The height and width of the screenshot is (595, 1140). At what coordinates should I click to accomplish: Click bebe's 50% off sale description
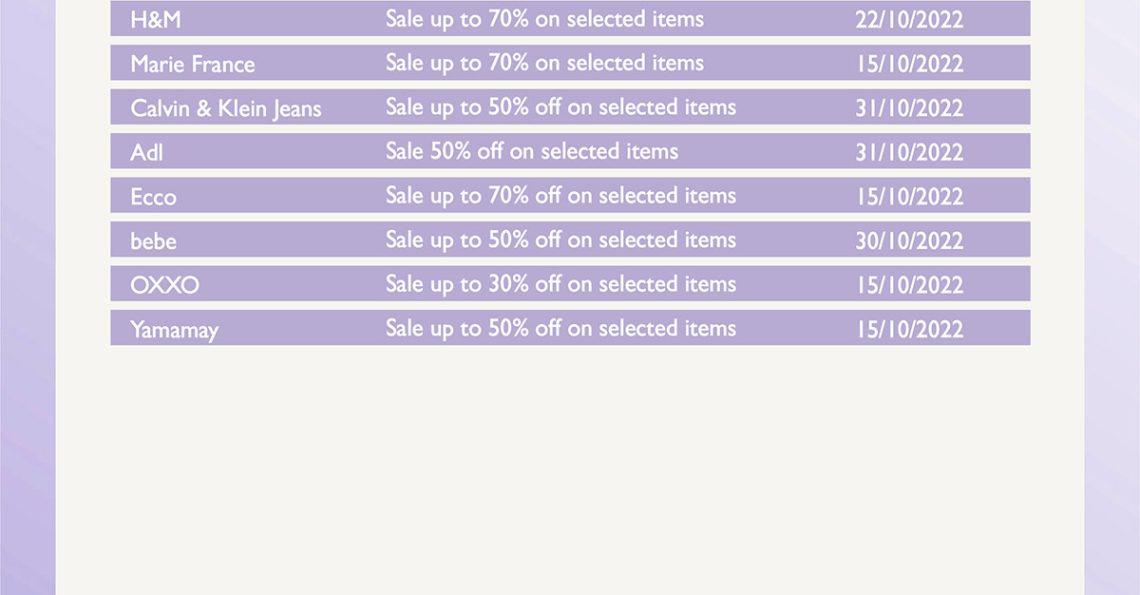coord(561,241)
